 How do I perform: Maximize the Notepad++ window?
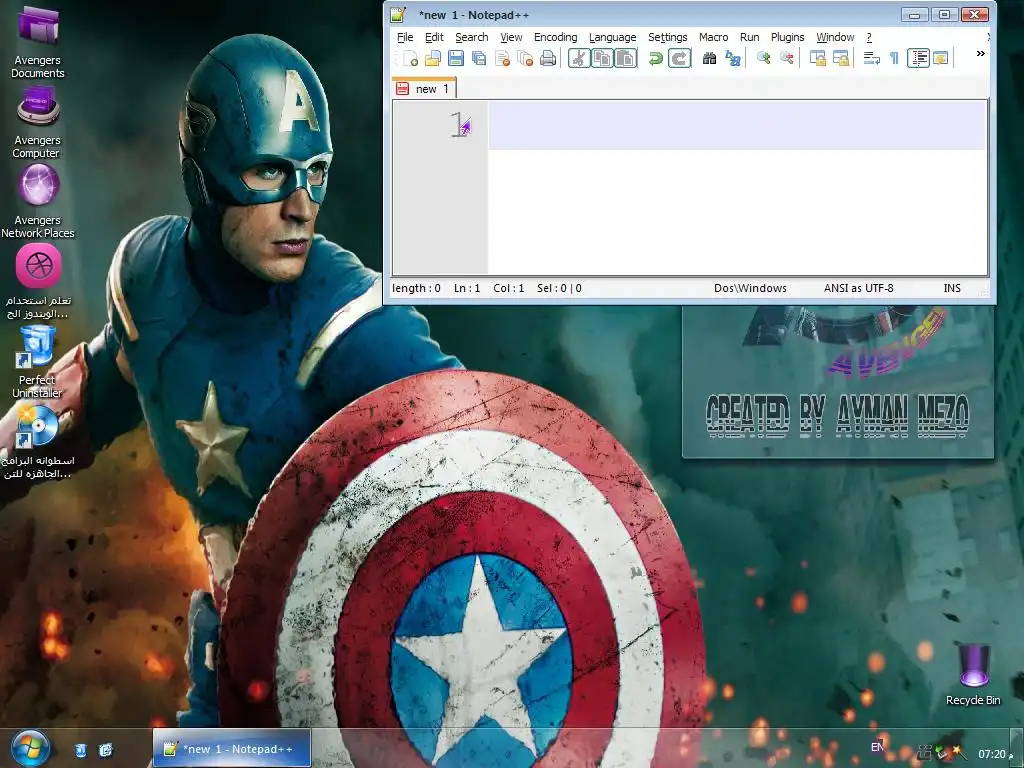(944, 14)
